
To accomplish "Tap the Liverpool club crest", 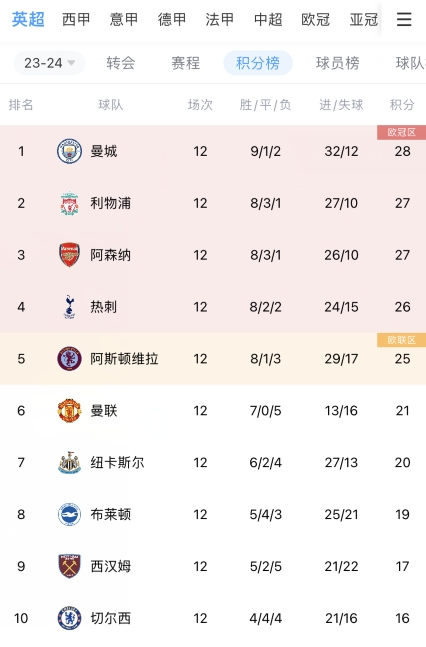I will coord(69,203).
